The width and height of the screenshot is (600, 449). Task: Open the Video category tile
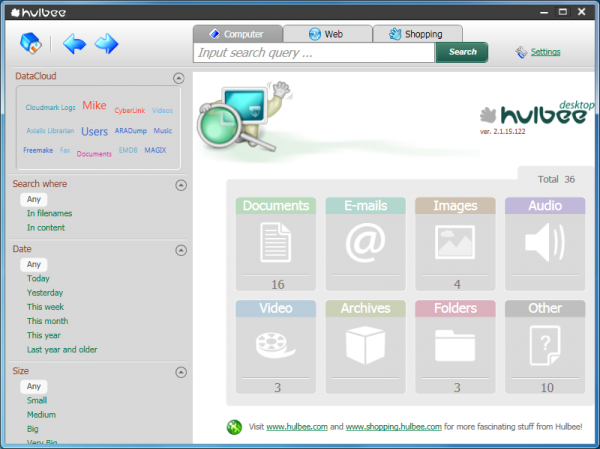tap(276, 347)
